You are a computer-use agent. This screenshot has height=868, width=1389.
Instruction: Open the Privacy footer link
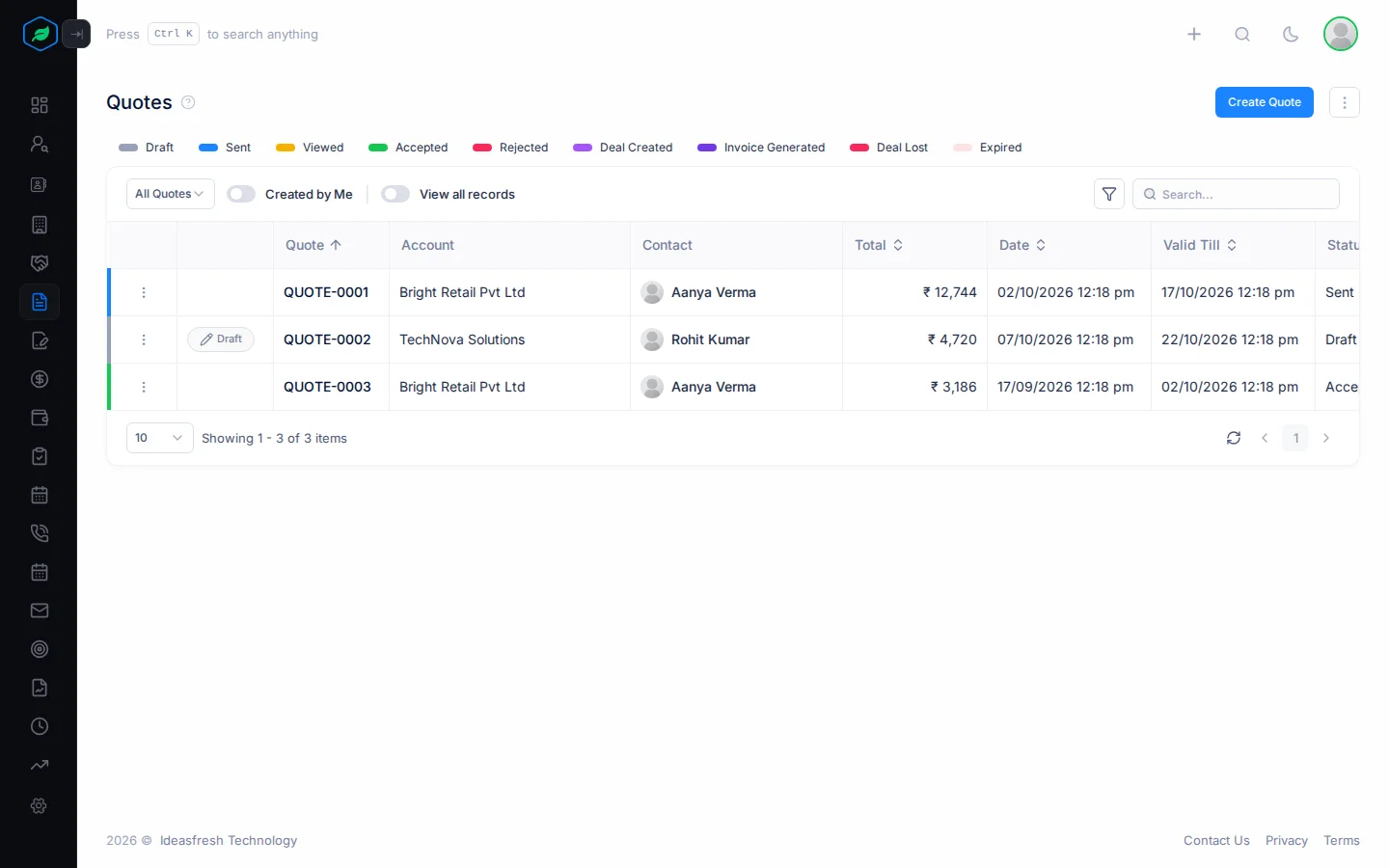pyautogui.click(x=1287, y=841)
